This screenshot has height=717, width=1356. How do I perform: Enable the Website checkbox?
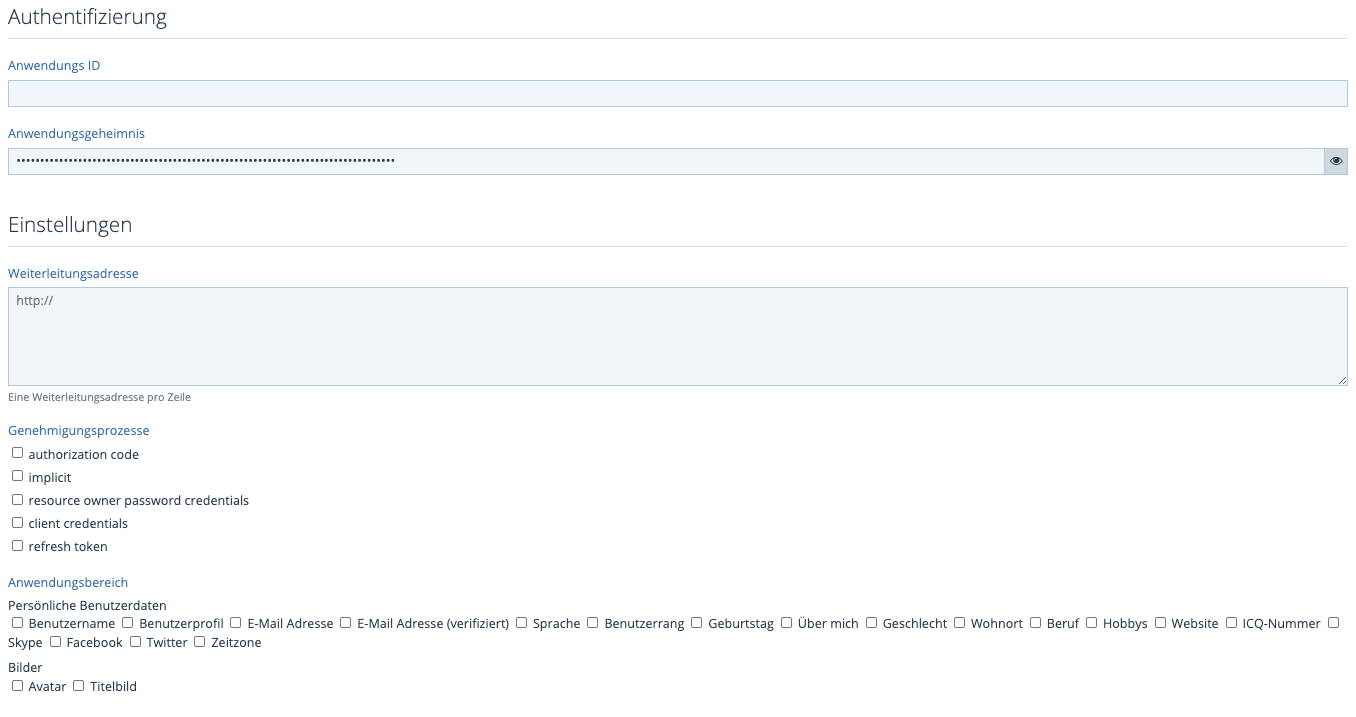click(1160, 622)
